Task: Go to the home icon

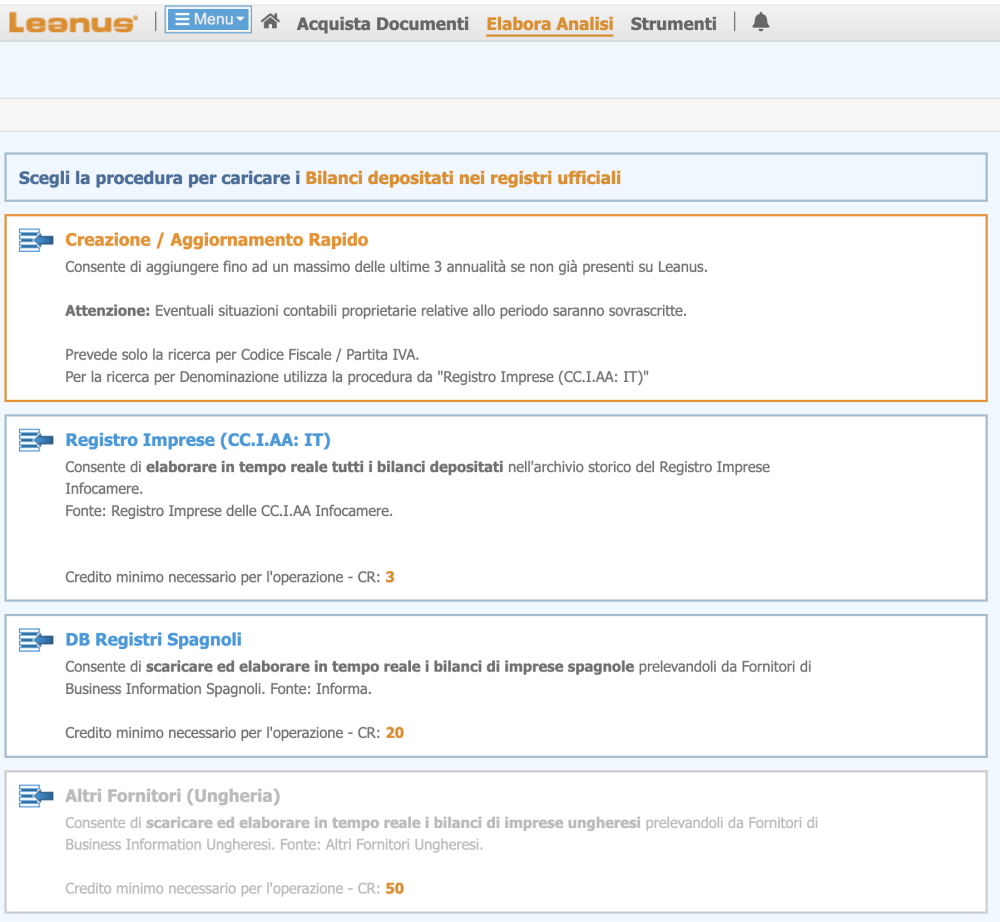Action: click(270, 22)
